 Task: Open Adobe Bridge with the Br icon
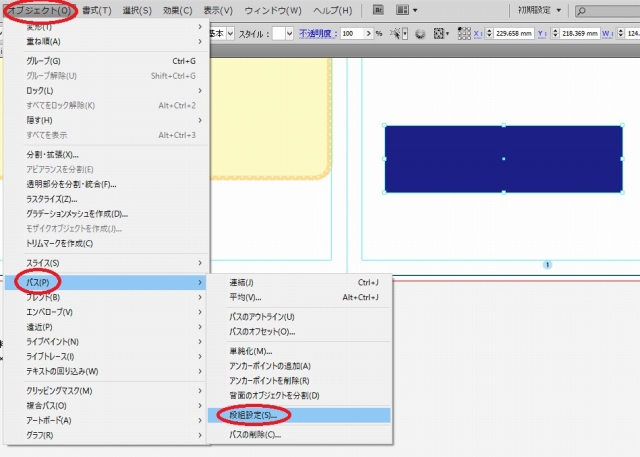tap(378, 10)
